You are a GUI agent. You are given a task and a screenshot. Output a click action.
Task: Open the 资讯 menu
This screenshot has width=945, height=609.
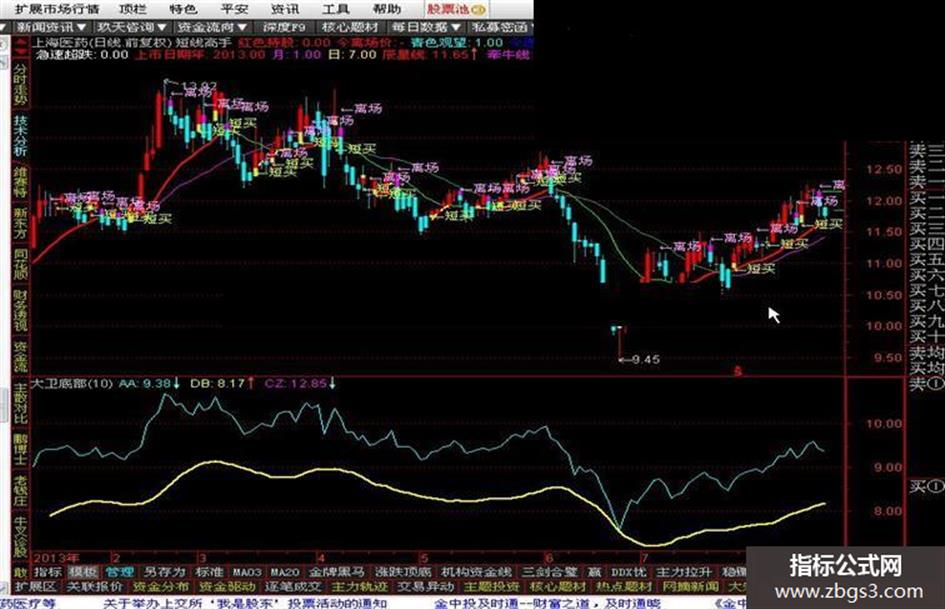[x=284, y=9]
